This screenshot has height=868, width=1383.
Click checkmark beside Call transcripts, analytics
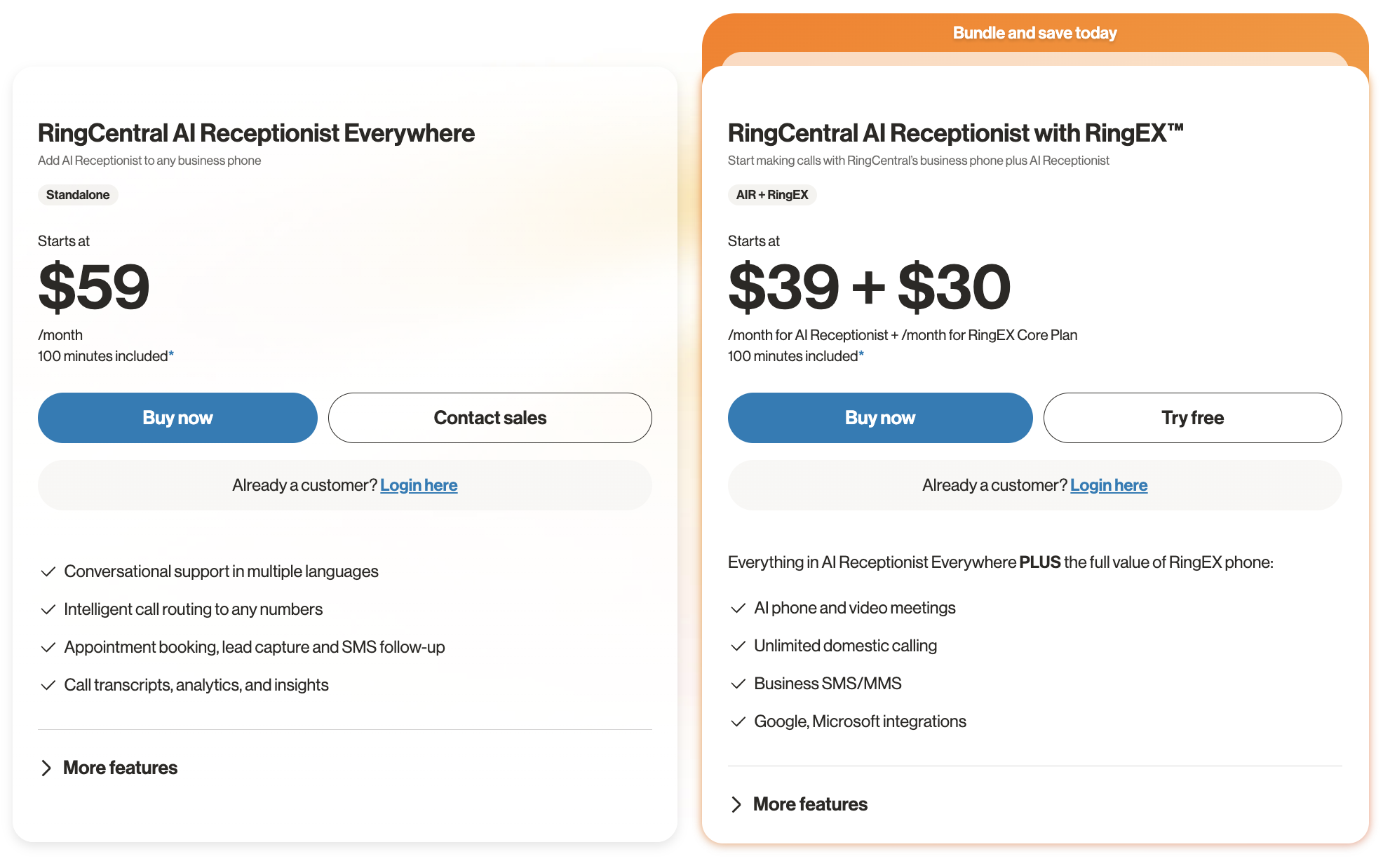click(48, 686)
